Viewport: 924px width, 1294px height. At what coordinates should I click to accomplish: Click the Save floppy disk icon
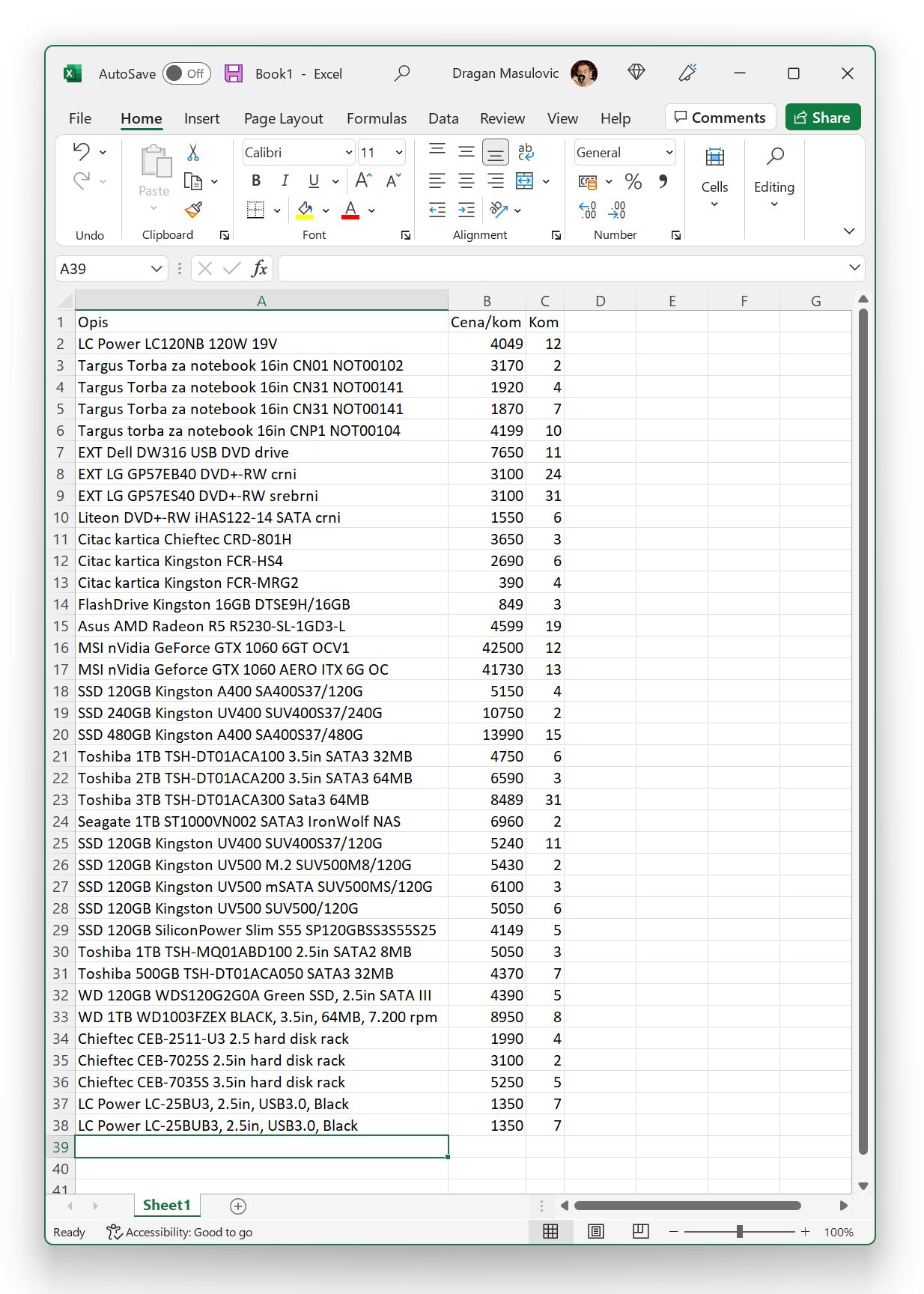pos(234,73)
